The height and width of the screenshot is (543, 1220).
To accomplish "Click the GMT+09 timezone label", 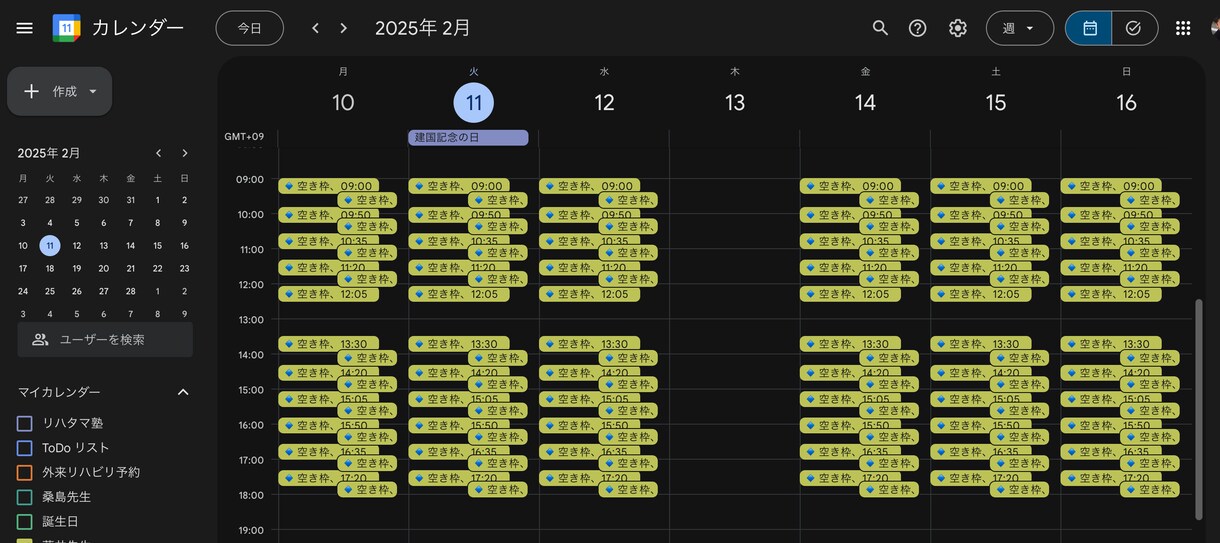I will point(244,137).
